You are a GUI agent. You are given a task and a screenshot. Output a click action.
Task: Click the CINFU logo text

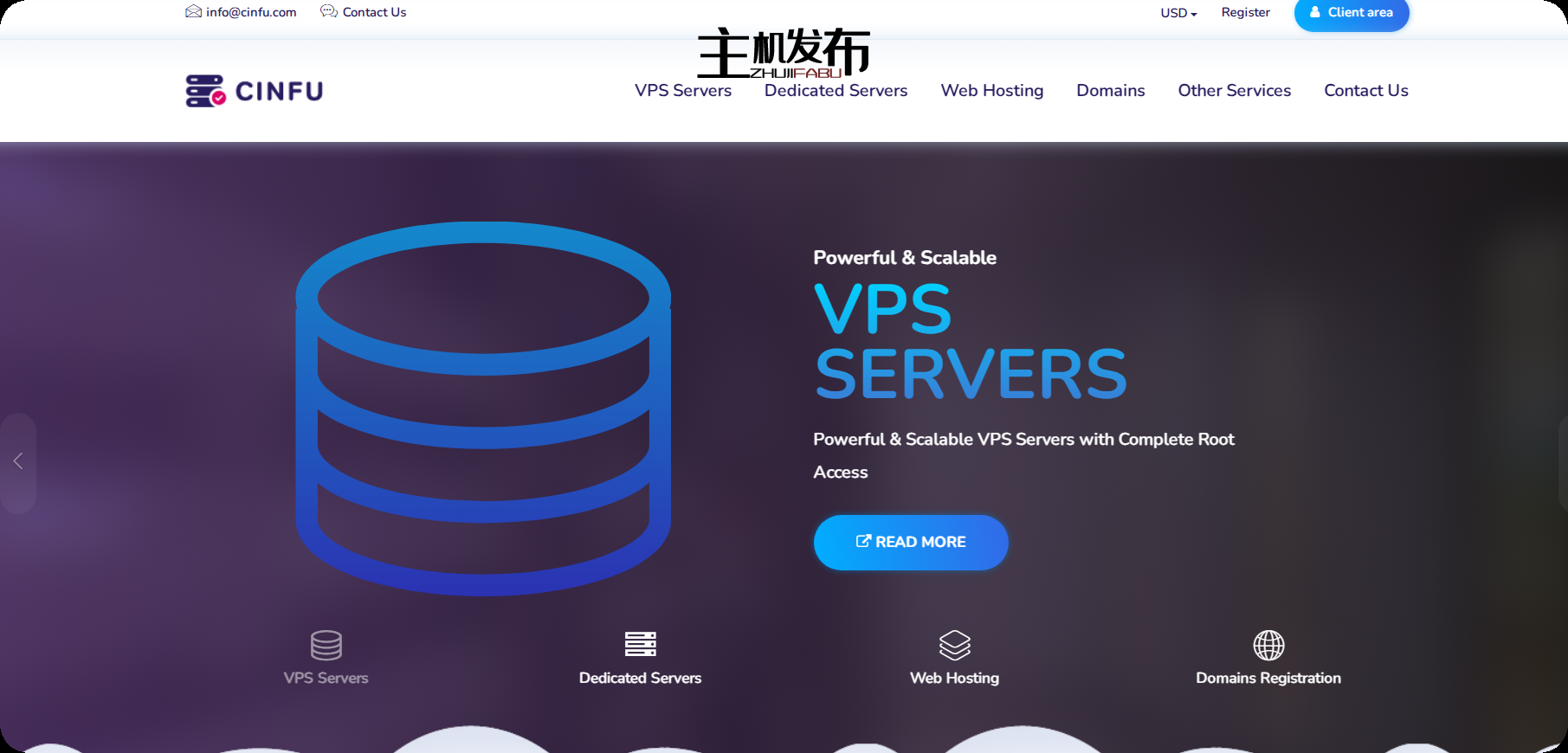(x=279, y=91)
